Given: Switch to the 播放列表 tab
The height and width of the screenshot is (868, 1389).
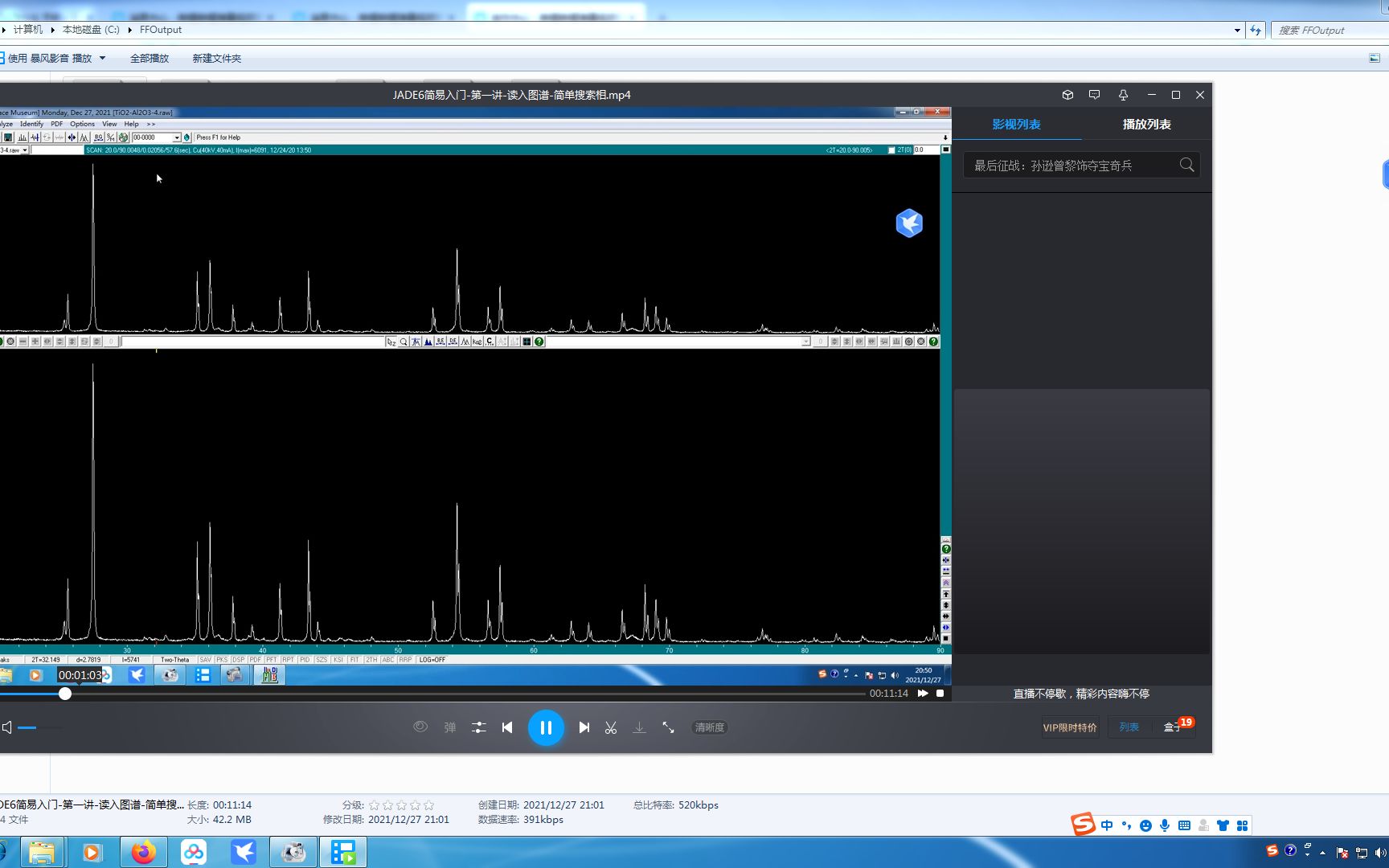Looking at the screenshot, I should 1147,125.
